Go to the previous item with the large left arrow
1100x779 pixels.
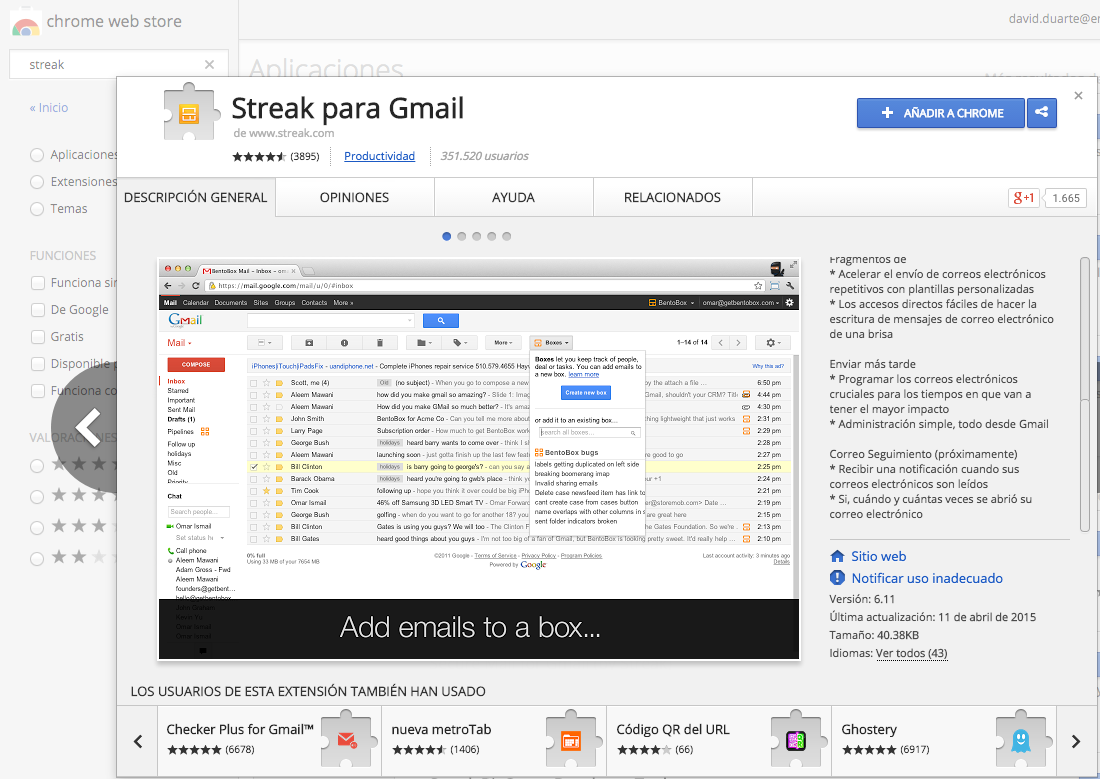(x=88, y=426)
